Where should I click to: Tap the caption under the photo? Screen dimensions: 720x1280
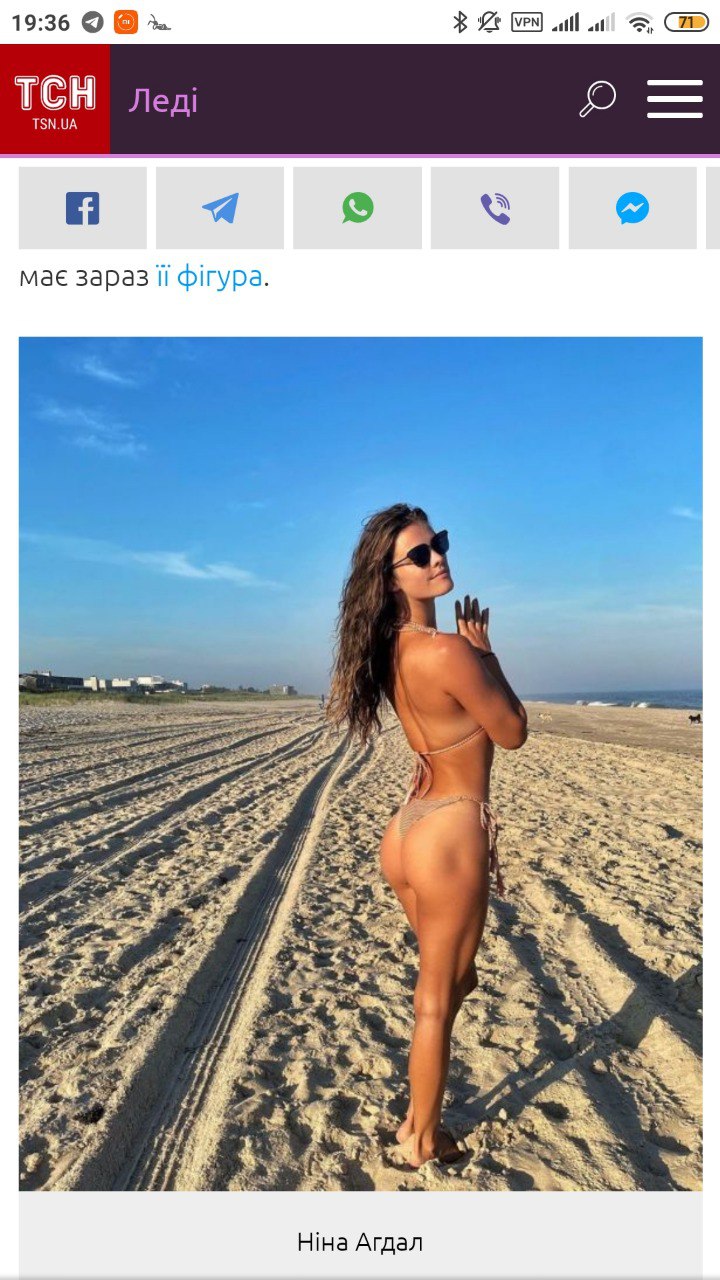360,1242
